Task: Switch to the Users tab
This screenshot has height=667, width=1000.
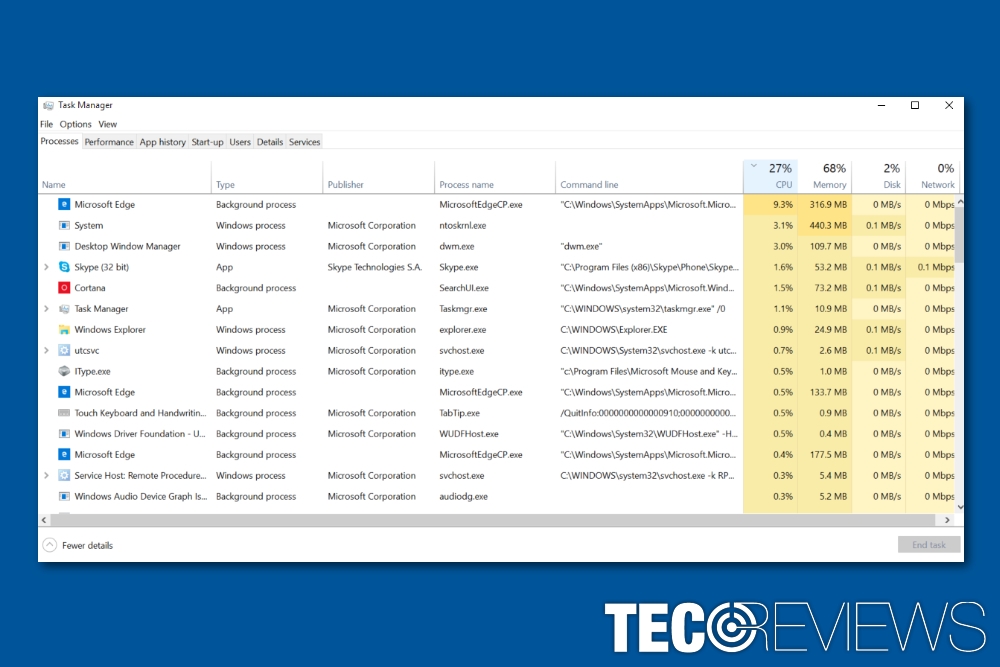Action: (240, 142)
